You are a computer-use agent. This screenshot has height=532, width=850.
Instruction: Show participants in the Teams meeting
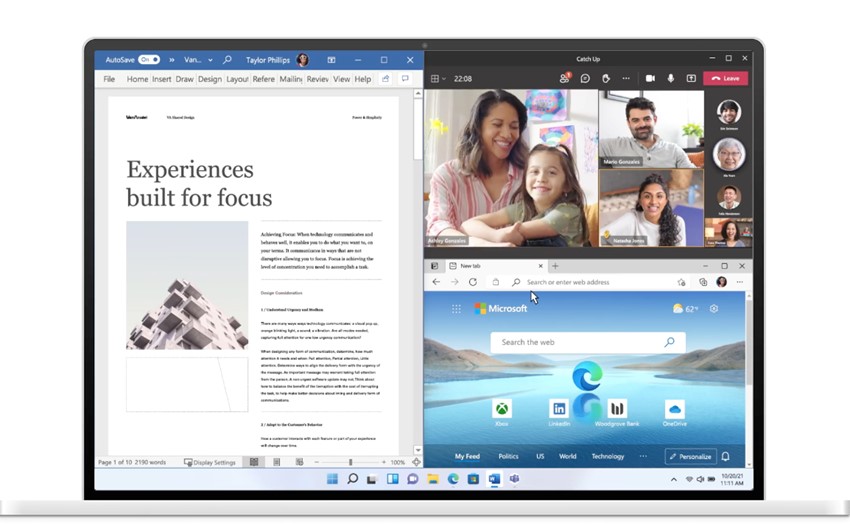tap(565, 78)
